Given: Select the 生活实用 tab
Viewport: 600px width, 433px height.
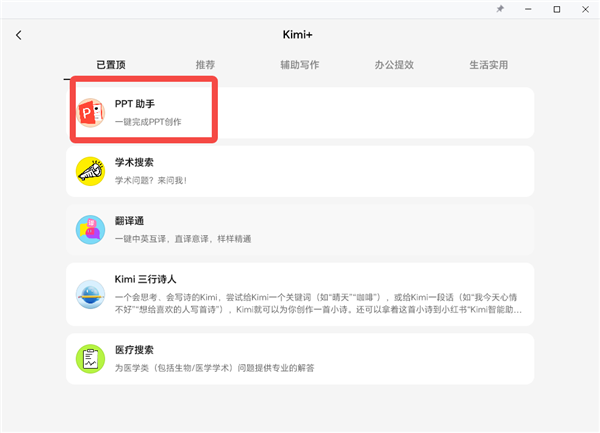Looking at the screenshot, I should click(x=489, y=65).
